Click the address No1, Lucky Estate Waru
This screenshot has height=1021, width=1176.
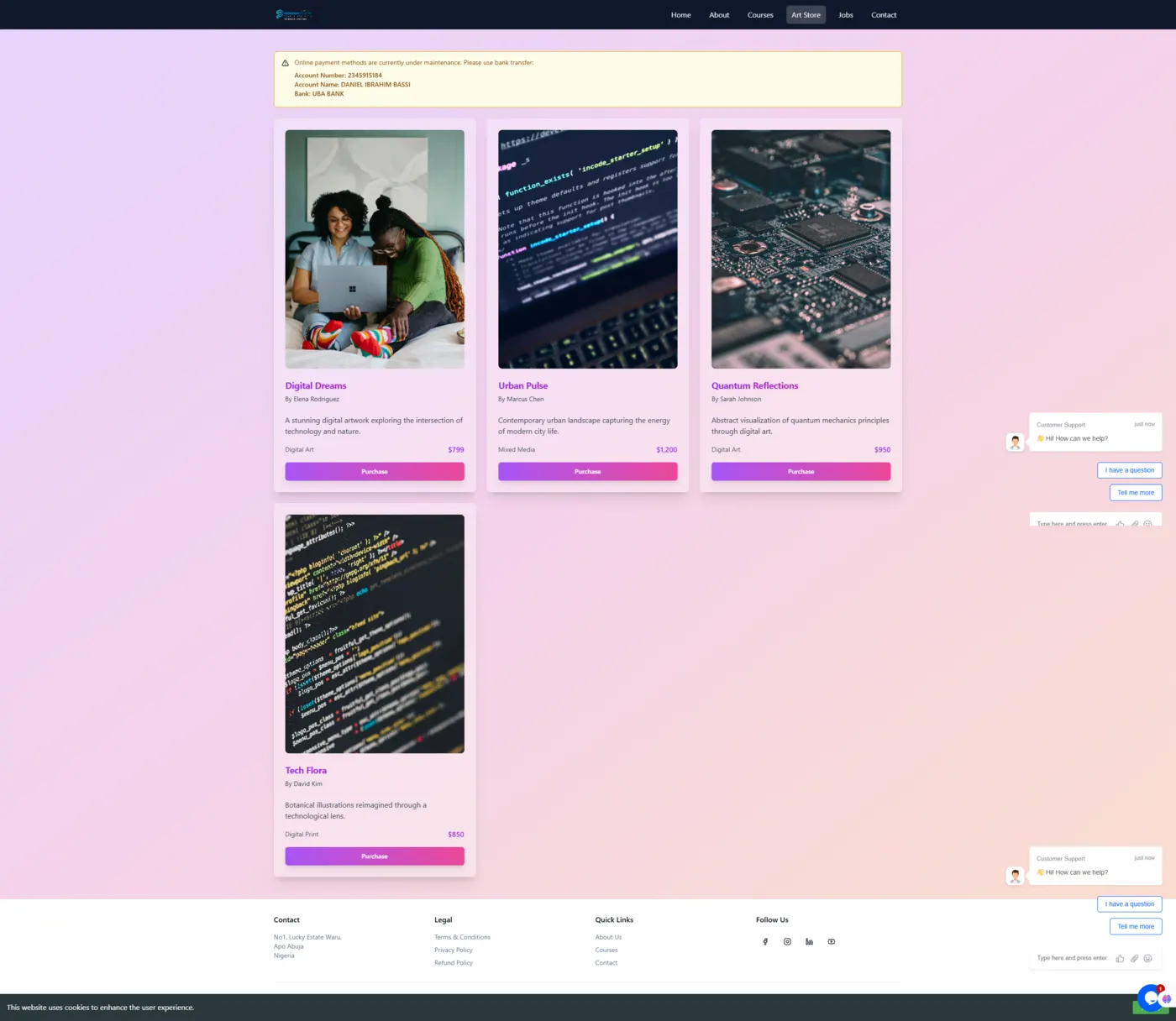click(307, 937)
